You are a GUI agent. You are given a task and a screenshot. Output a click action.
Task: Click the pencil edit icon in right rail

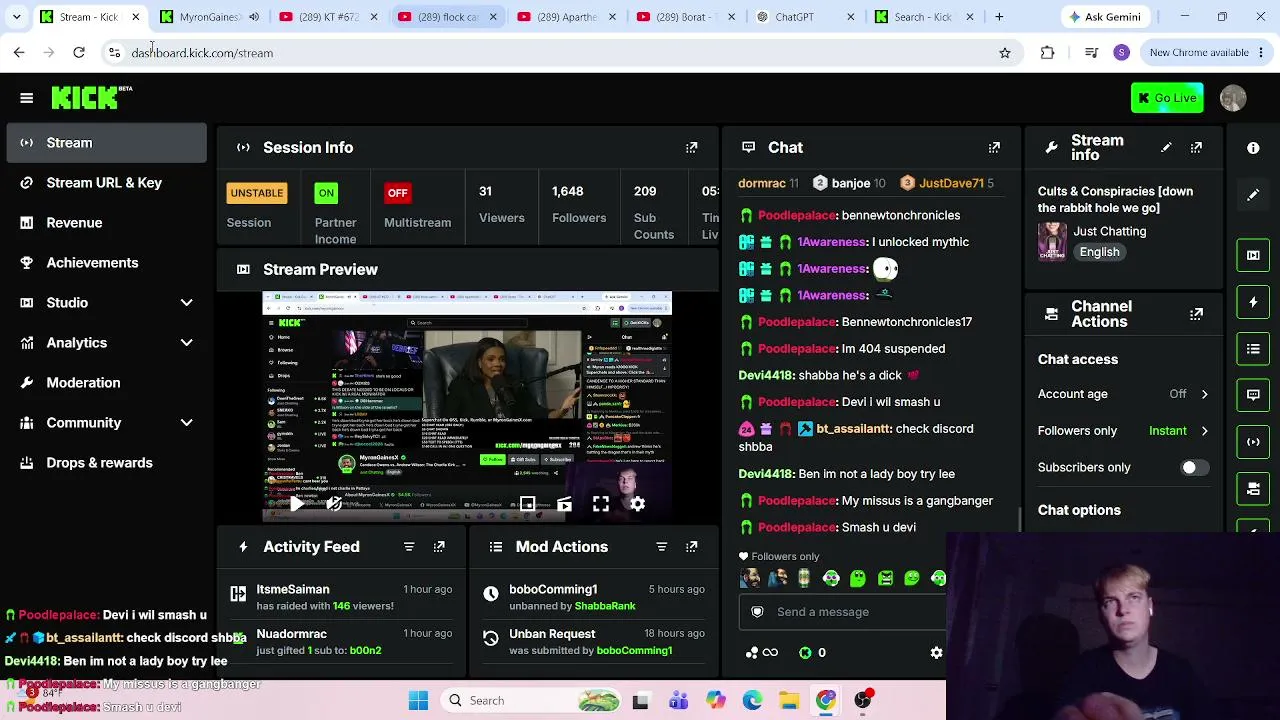tap(1253, 195)
